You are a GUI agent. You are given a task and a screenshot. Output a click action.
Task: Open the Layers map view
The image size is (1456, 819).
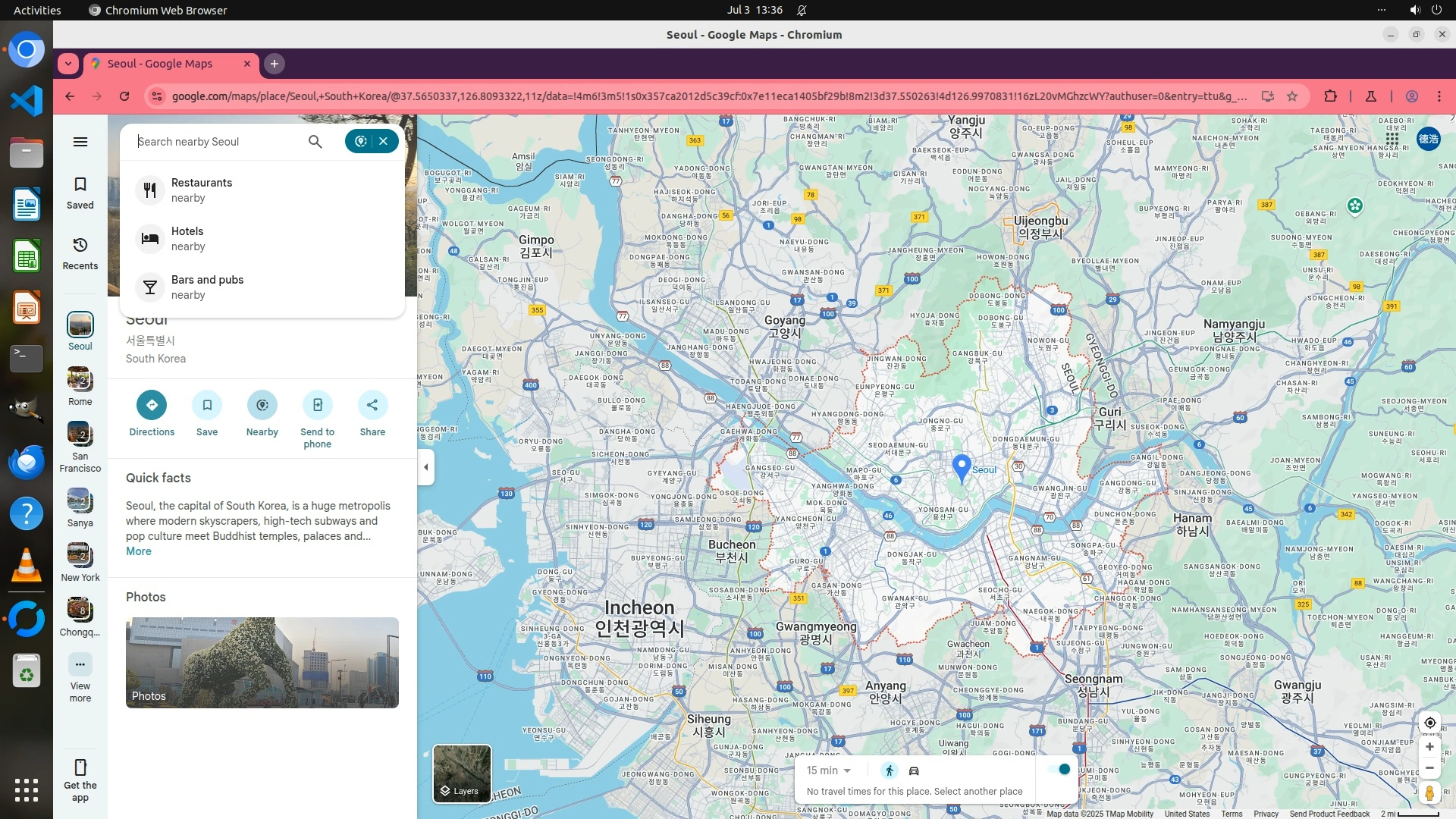coord(461,773)
